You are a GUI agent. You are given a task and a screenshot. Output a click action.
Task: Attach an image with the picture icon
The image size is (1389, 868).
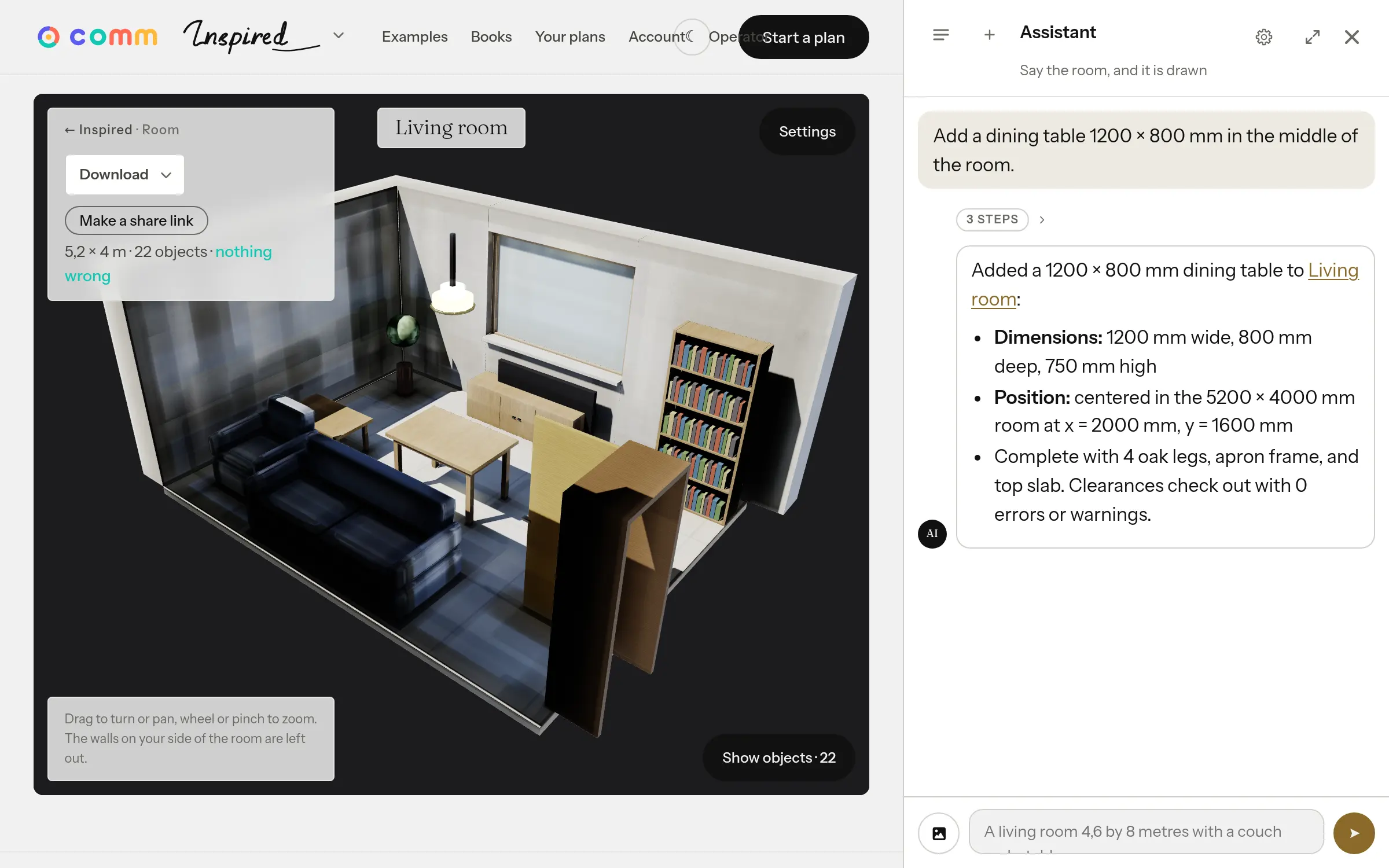pos(939,833)
